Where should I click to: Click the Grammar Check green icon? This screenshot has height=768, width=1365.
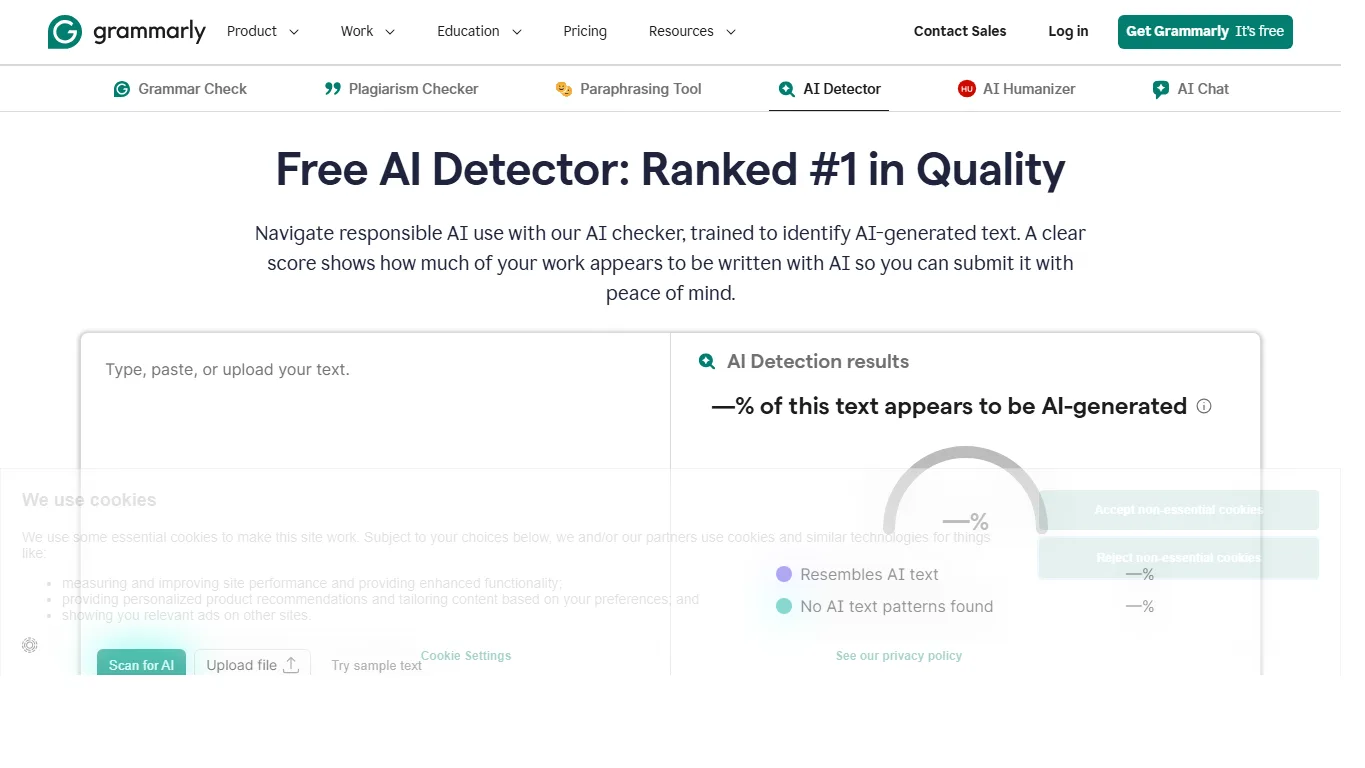coord(122,89)
